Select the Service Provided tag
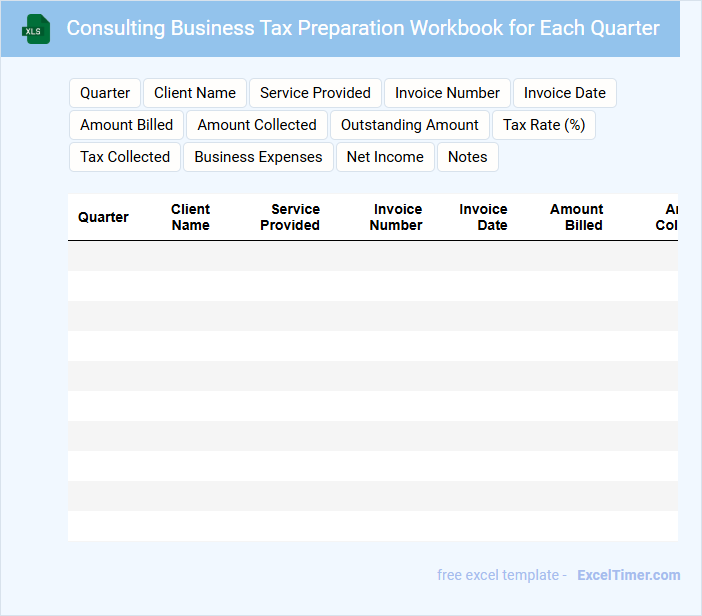The image size is (702, 616). coord(315,93)
